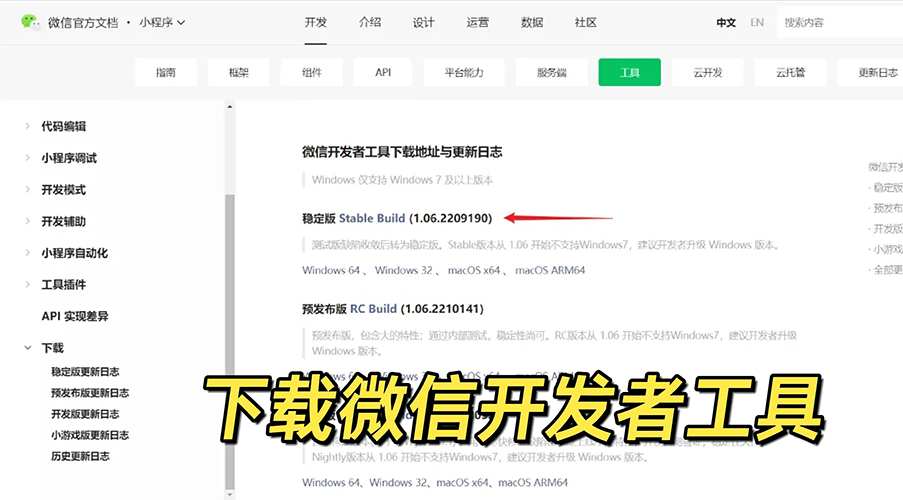This screenshot has width=903, height=500.
Task: Open the 框架 section button
Action: point(239,72)
